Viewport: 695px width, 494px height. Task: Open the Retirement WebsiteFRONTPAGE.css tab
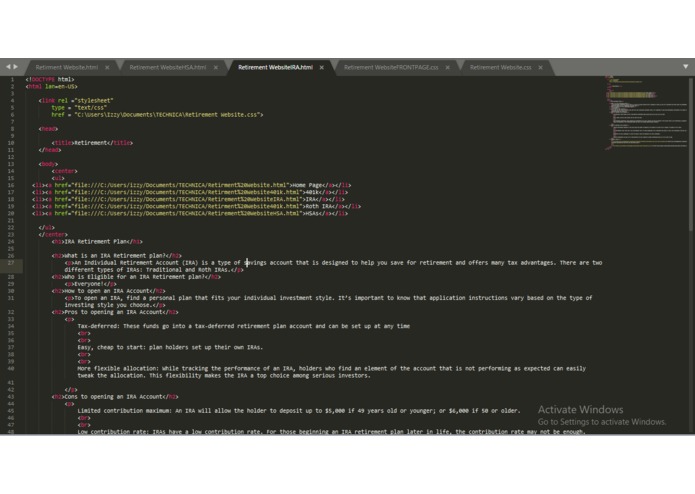point(391,67)
